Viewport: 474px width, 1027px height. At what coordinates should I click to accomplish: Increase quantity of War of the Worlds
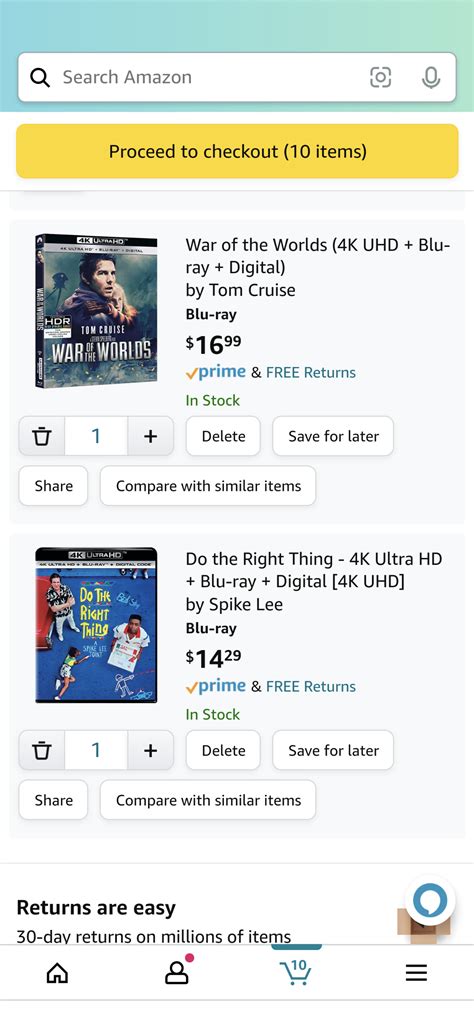tap(151, 436)
